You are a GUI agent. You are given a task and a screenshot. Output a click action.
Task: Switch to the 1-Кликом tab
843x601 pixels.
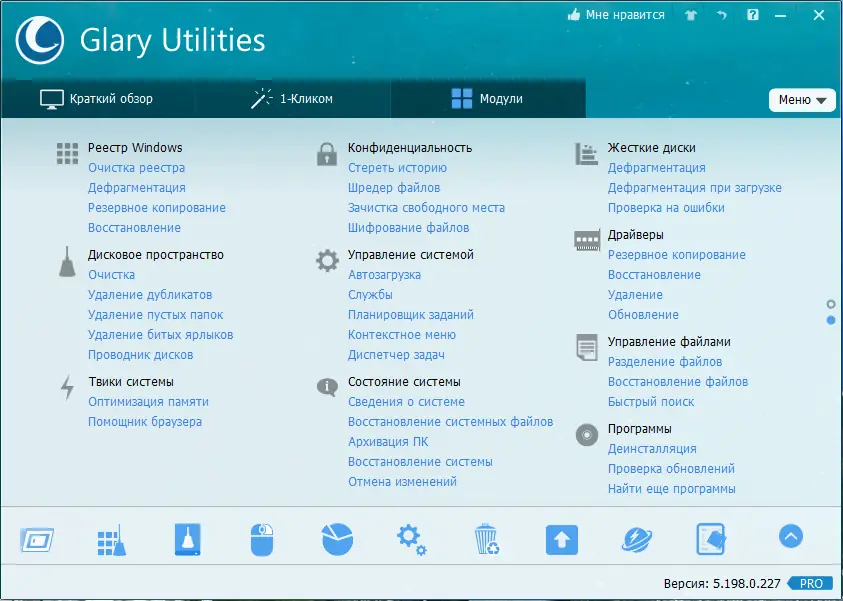tap(292, 99)
